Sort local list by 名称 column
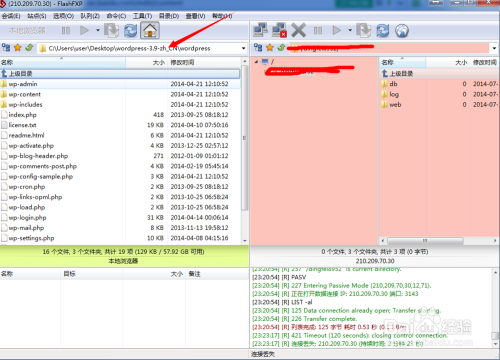 coord(63,62)
